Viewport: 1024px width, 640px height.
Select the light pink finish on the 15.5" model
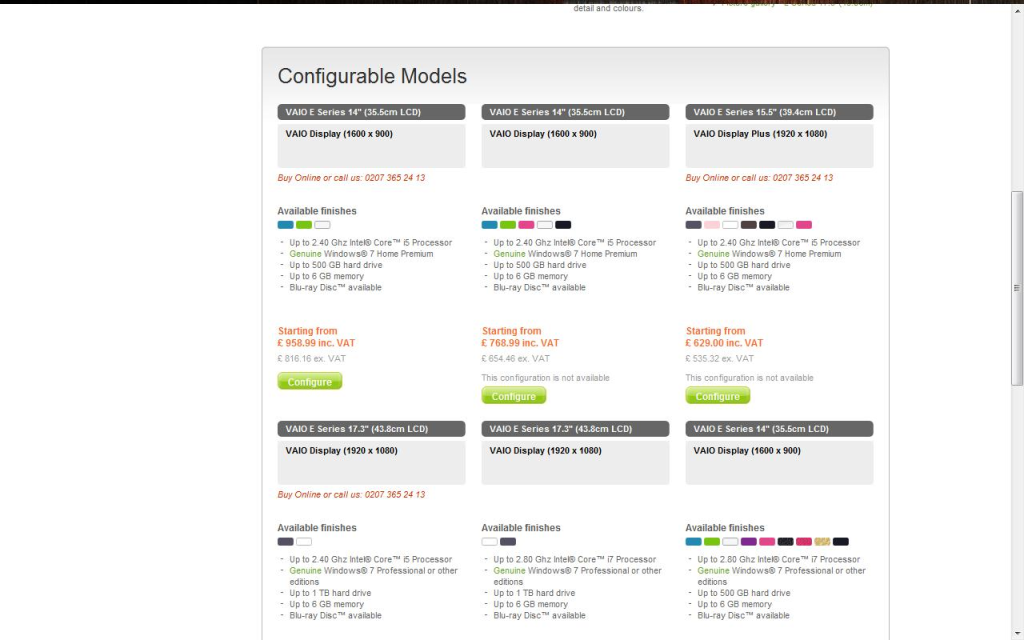[711, 225]
